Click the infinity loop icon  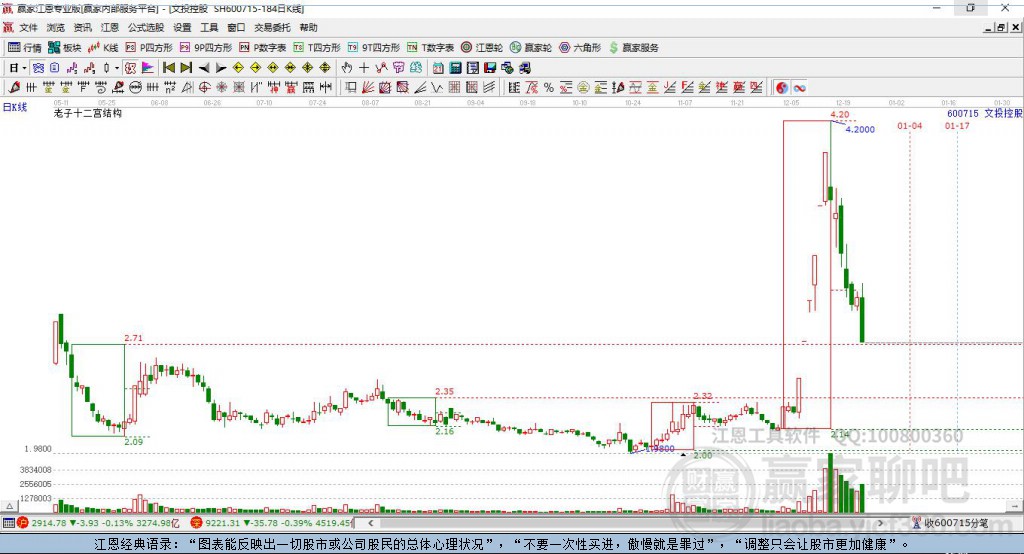pos(799,88)
